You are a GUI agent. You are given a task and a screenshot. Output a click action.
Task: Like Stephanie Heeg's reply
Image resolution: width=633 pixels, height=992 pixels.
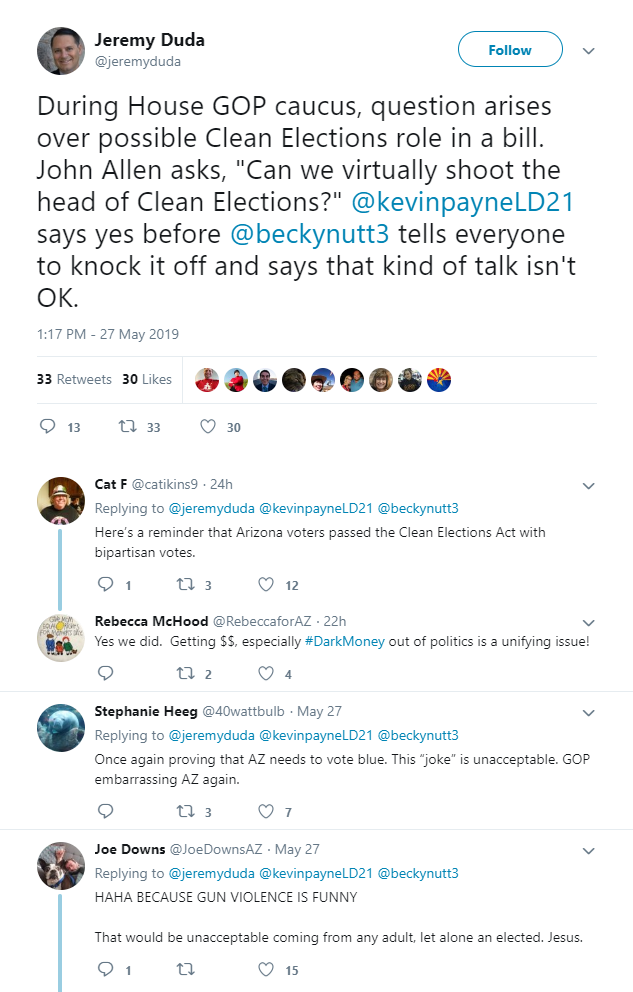point(266,812)
